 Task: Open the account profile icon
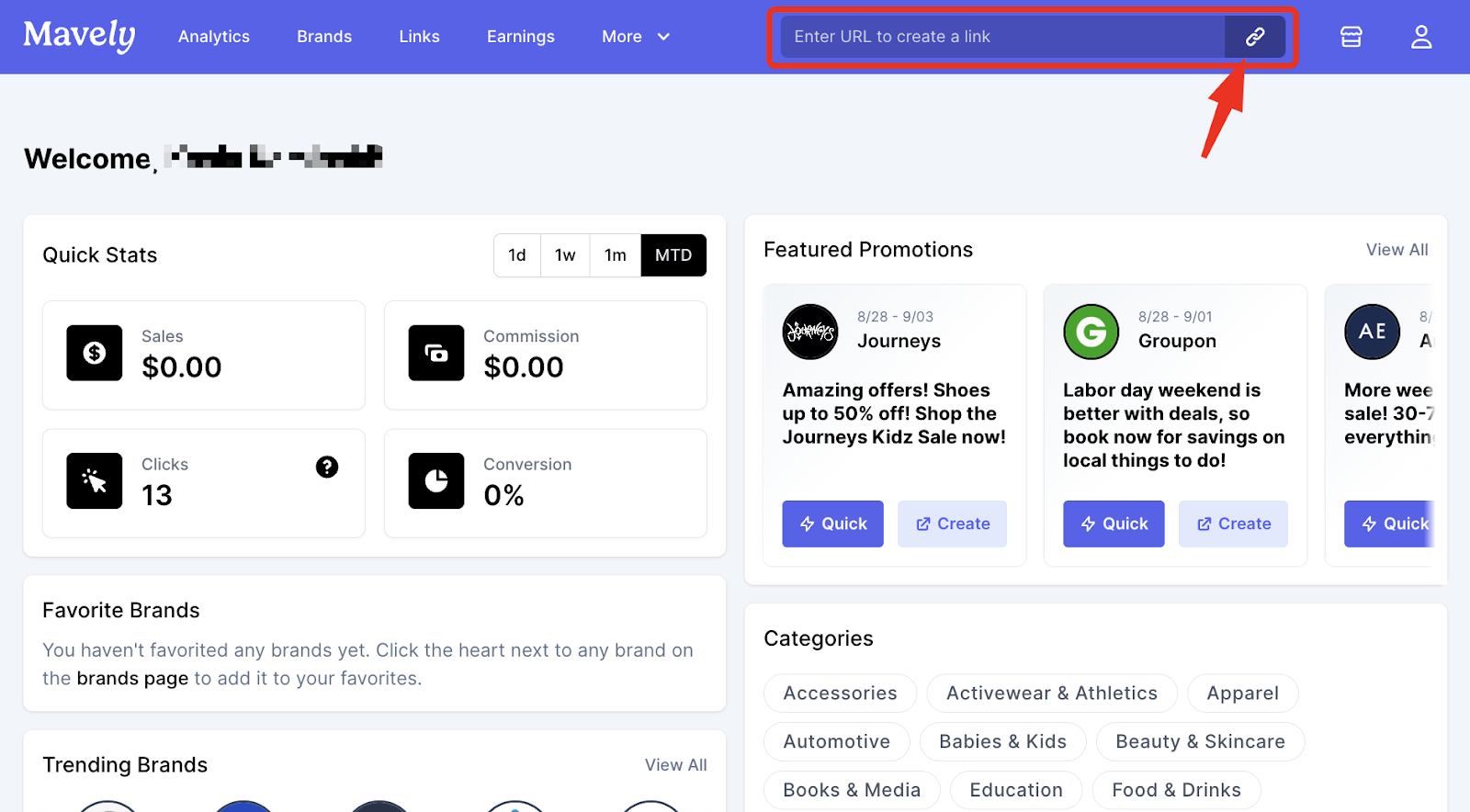coord(1420,37)
